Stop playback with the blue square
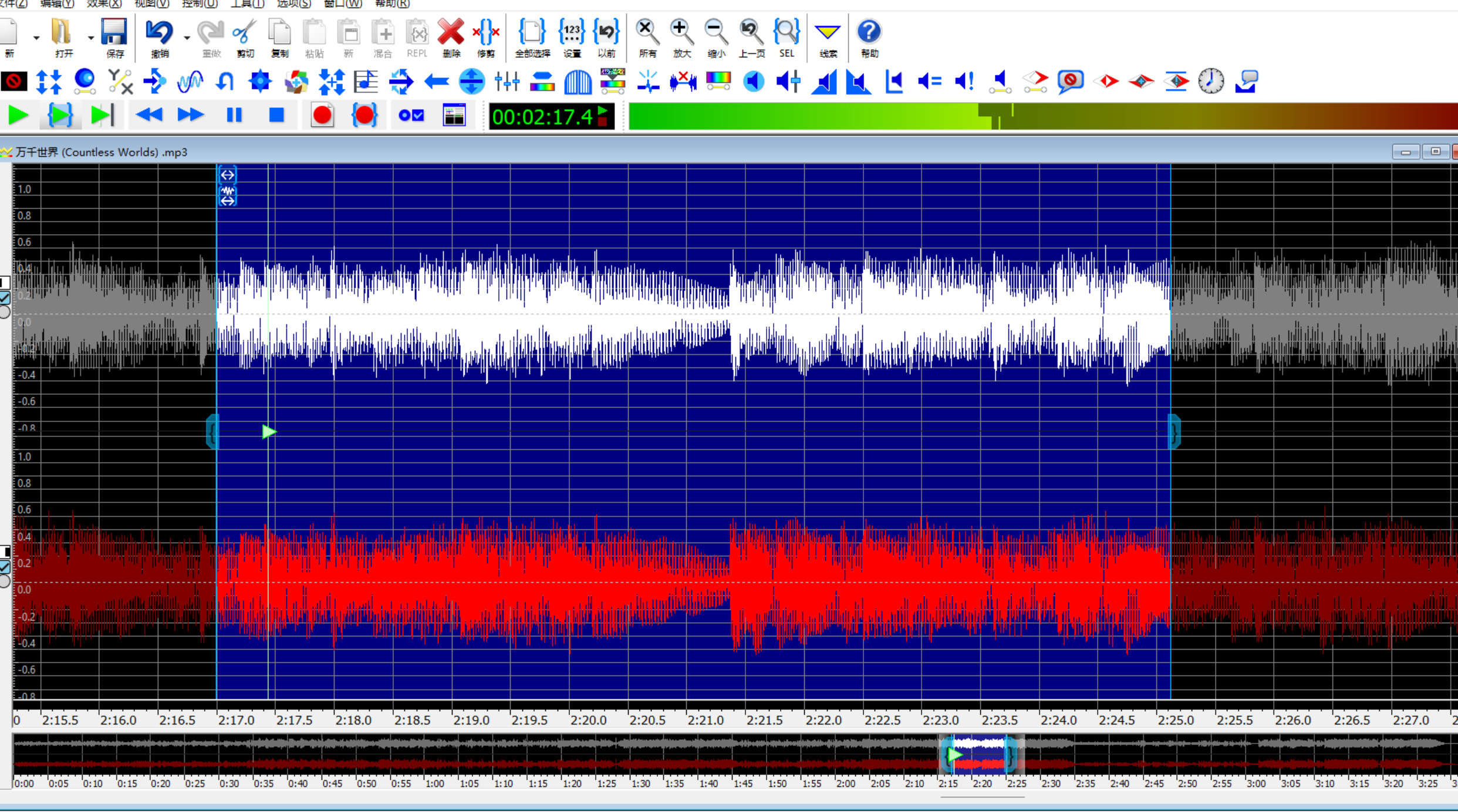The height and width of the screenshot is (812, 1458). tap(276, 115)
